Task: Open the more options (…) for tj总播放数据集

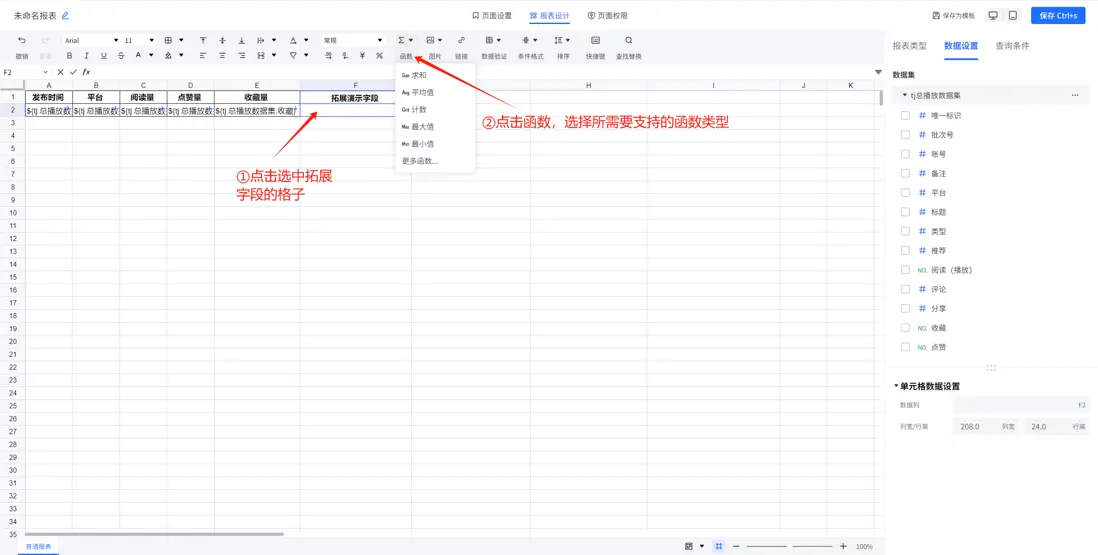Action: coord(1075,95)
